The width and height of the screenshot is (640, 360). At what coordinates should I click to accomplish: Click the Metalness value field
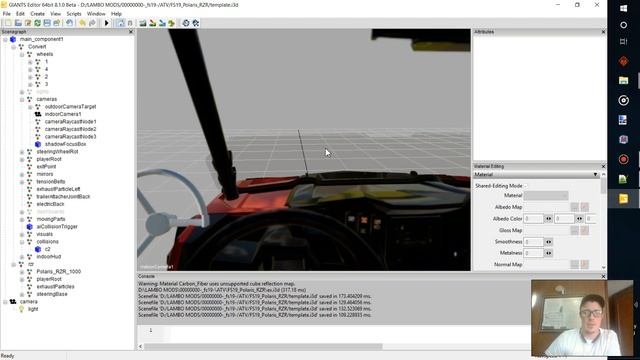pyautogui.click(x=533, y=253)
